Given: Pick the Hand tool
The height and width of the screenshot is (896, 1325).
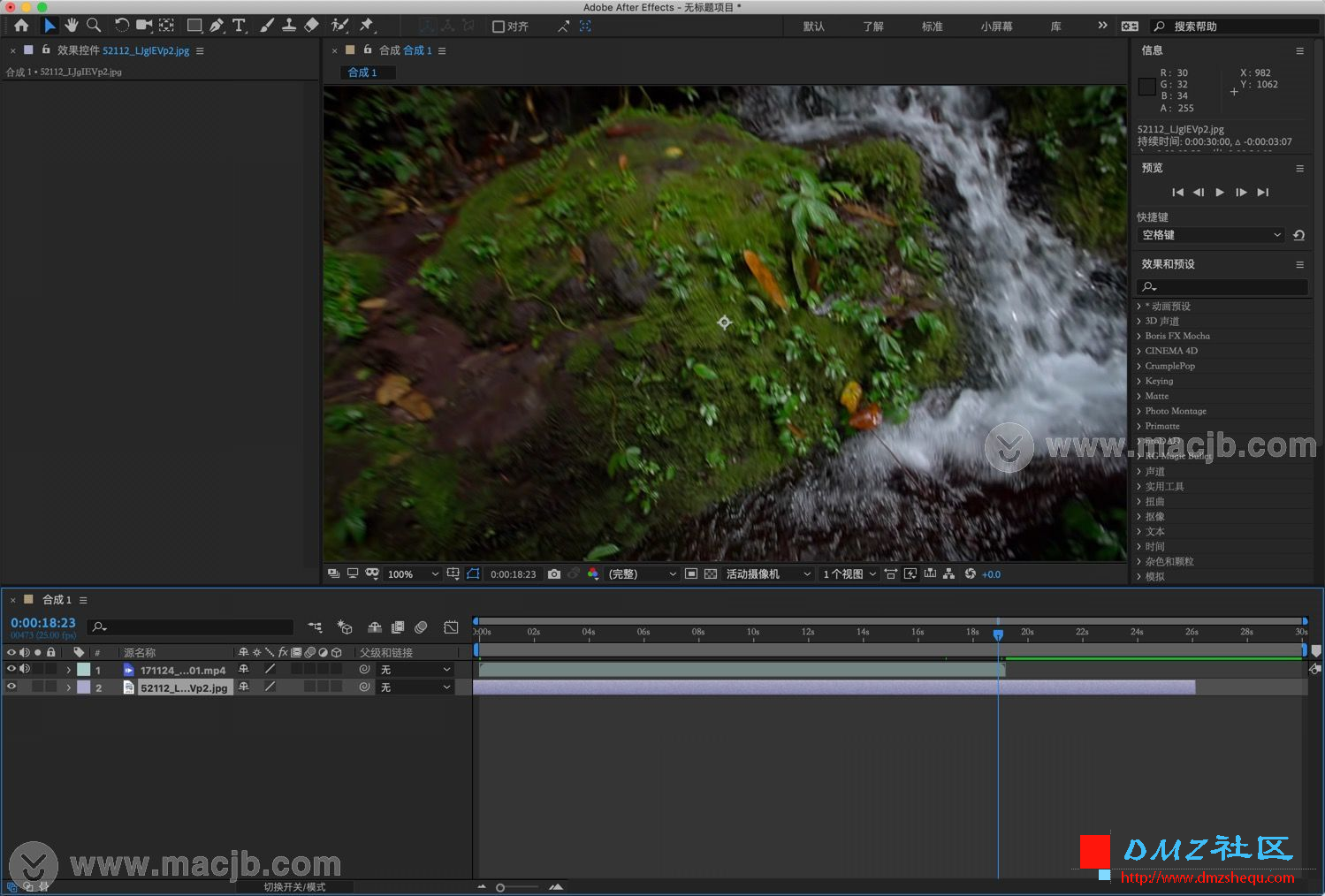Looking at the screenshot, I should point(72,26).
